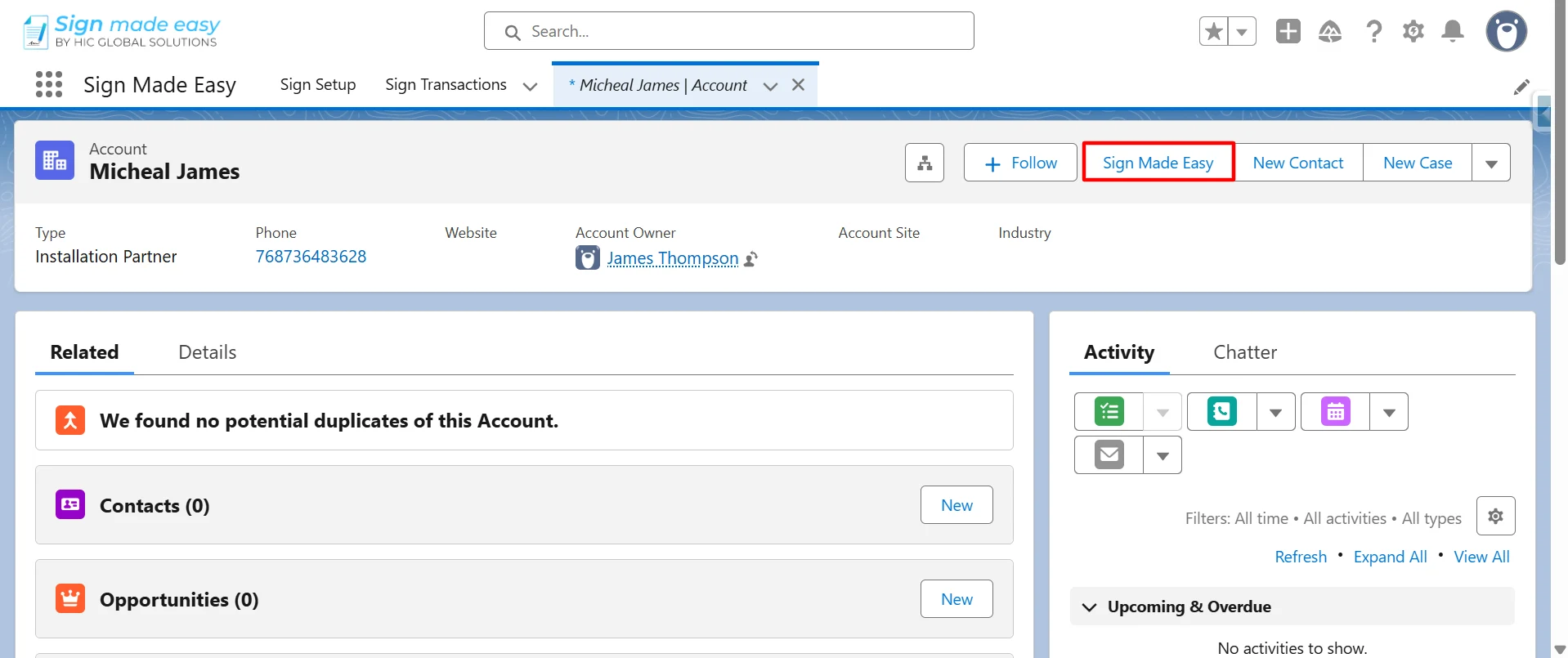Click New Case button
1568x658 pixels.
click(1418, 163)
